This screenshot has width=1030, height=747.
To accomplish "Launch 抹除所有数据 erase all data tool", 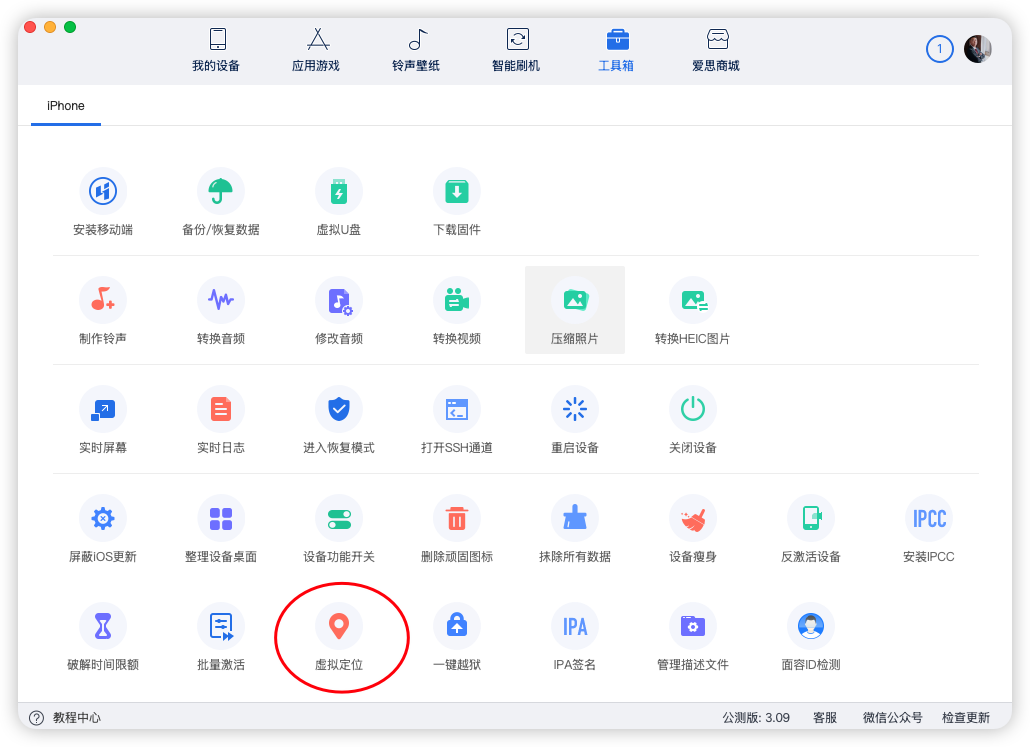I will pos(575,528).
